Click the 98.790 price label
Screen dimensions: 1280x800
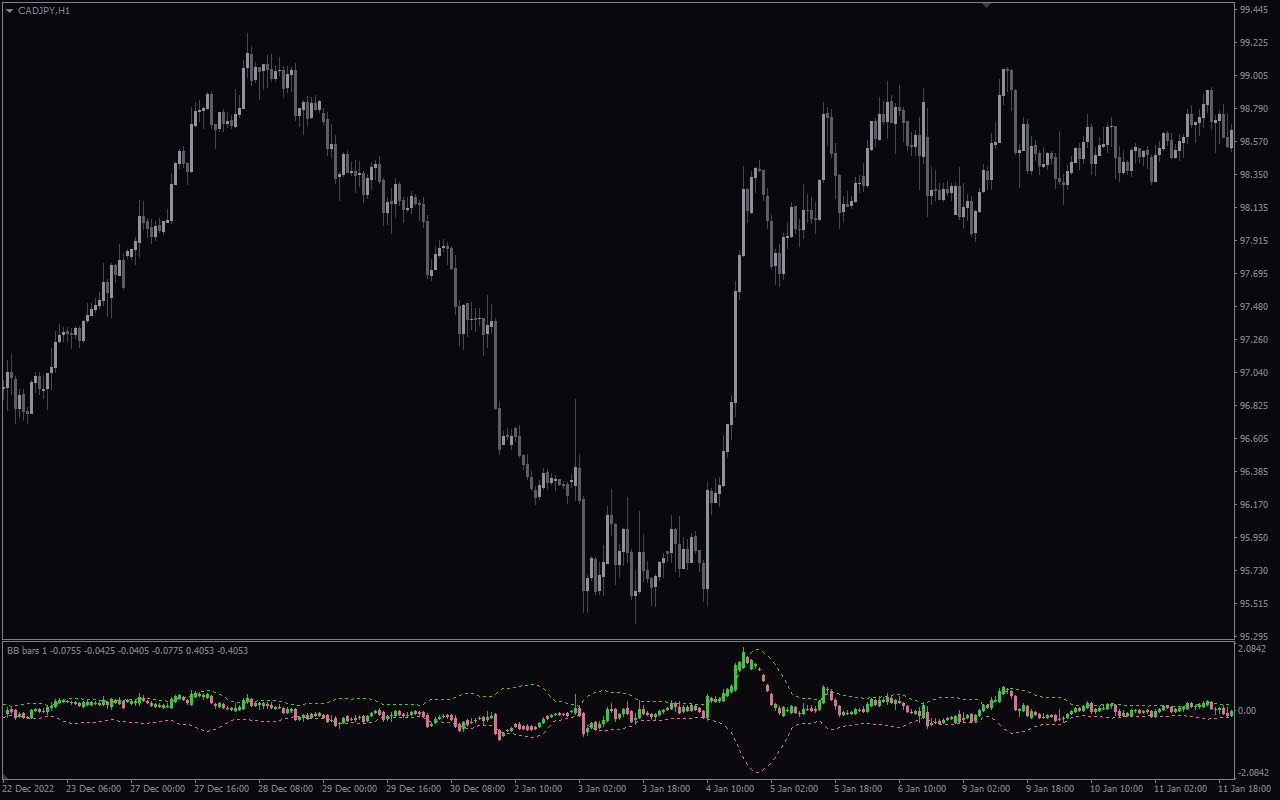pyautogui.click(x=1253, y=109)
